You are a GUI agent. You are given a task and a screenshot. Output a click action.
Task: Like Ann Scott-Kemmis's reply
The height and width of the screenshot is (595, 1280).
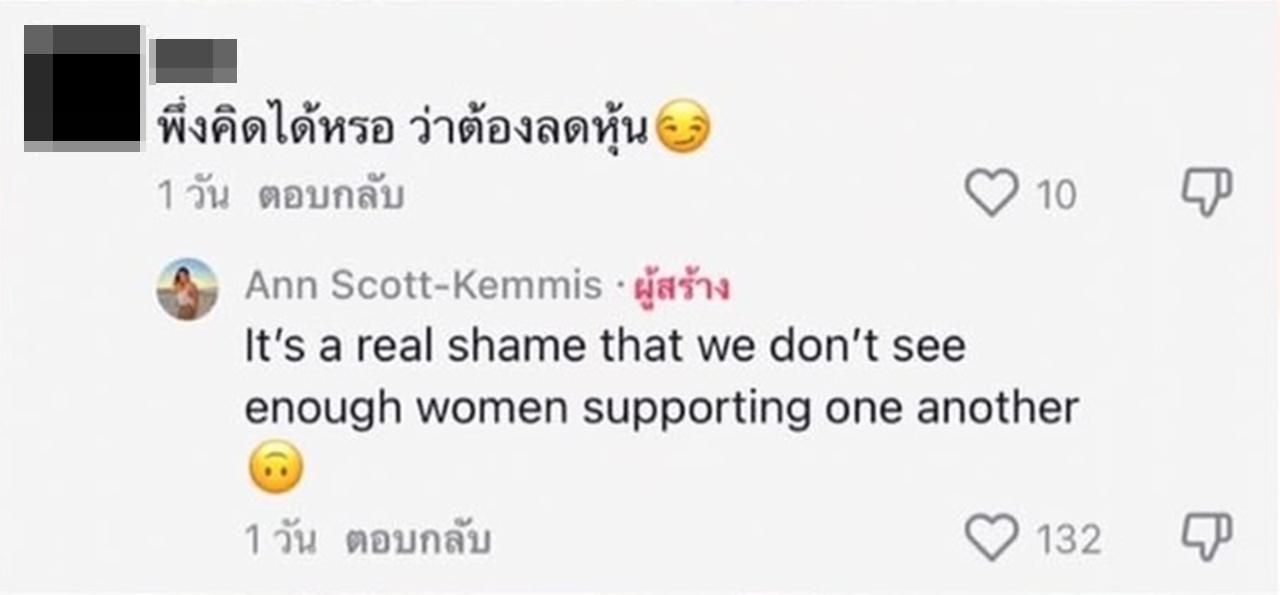coord(991,538)
